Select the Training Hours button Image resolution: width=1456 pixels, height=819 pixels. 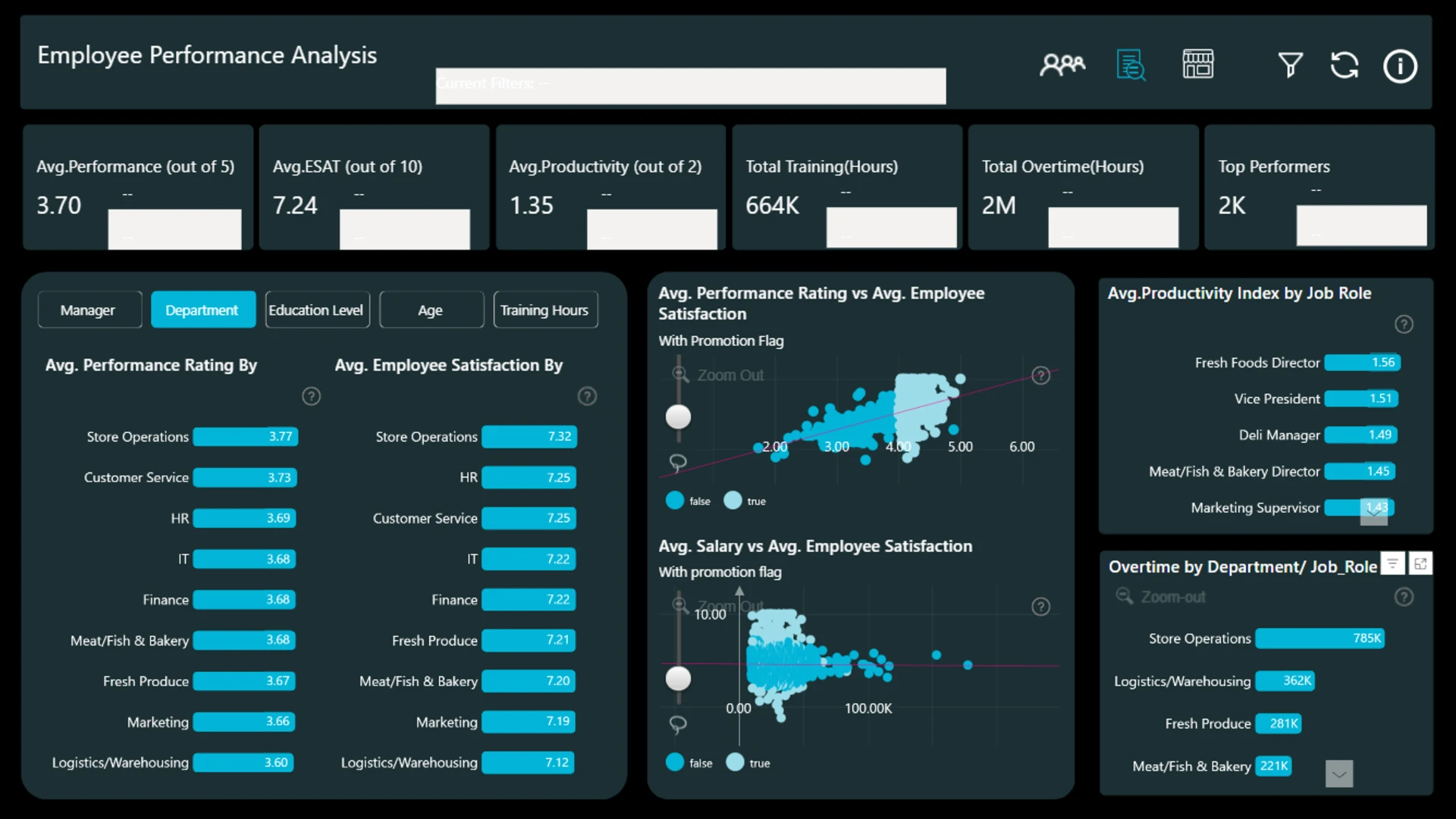545,310
